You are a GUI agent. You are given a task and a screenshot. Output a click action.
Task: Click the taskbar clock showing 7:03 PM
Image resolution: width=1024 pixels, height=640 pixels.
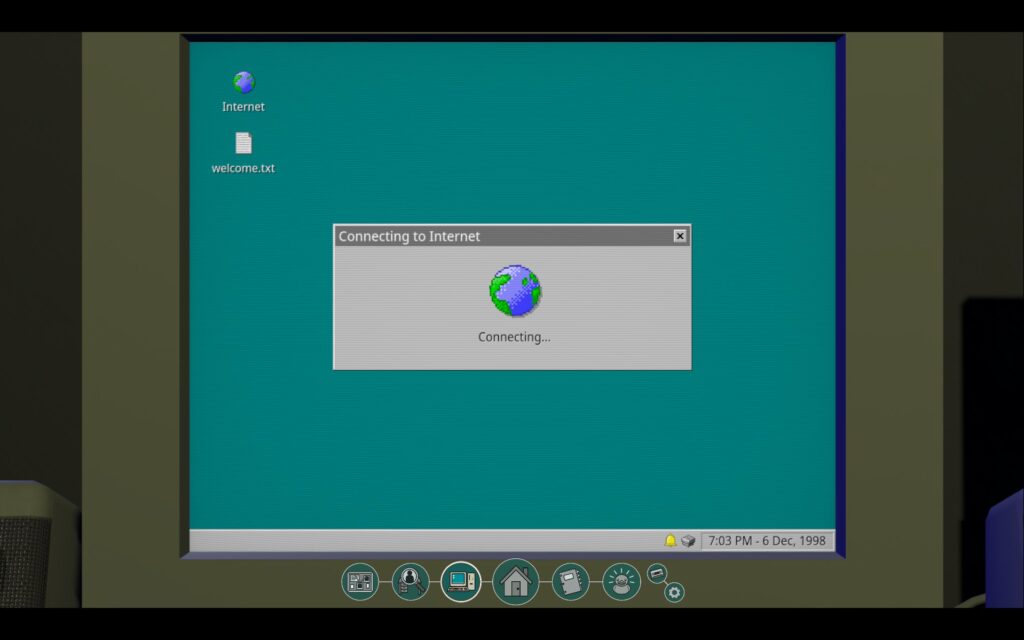tap(767, 541)
